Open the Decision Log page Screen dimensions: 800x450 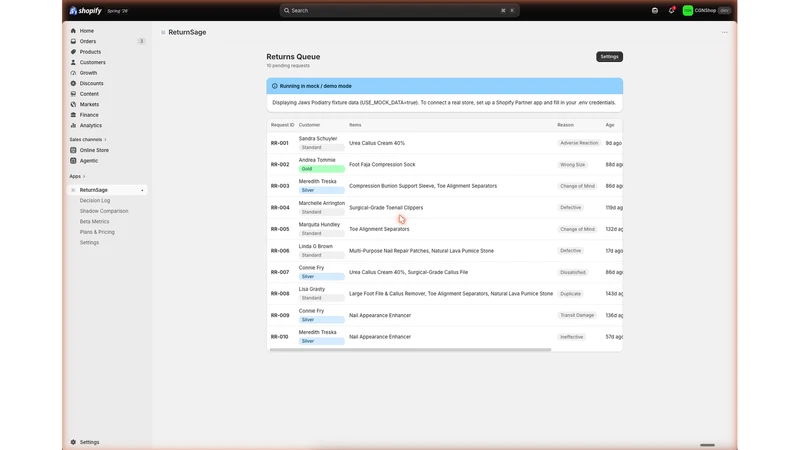point(95,201)
